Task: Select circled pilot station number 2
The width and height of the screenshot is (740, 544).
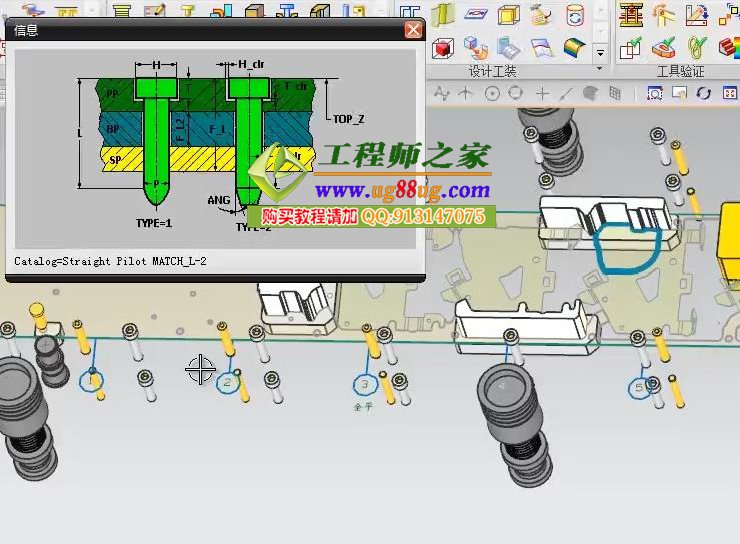Action: pyautogui.click(x=228, y=382)
